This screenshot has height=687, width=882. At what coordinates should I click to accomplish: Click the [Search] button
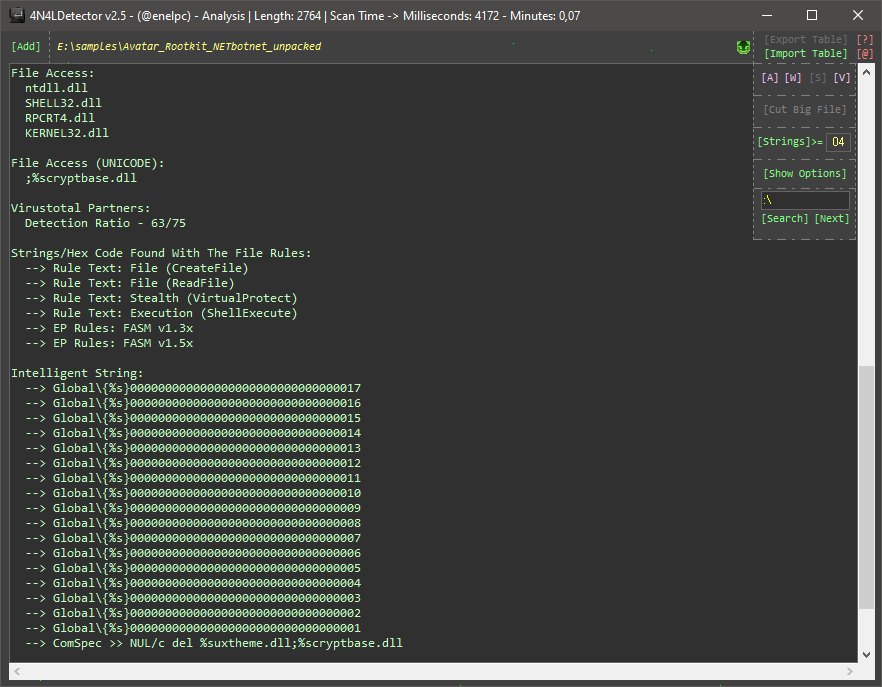pos(785,218)
